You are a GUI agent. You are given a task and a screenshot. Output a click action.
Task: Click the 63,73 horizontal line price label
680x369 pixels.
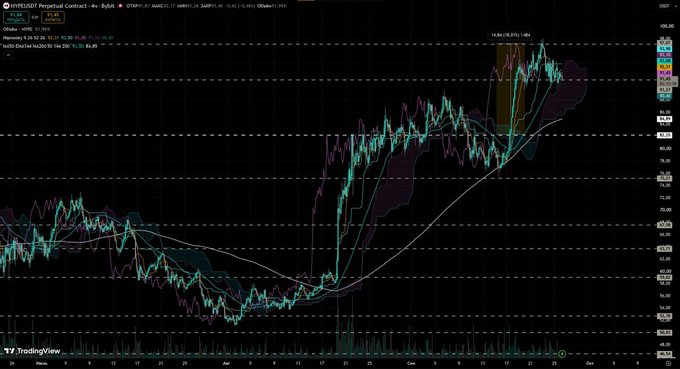(x=665, y=249)
